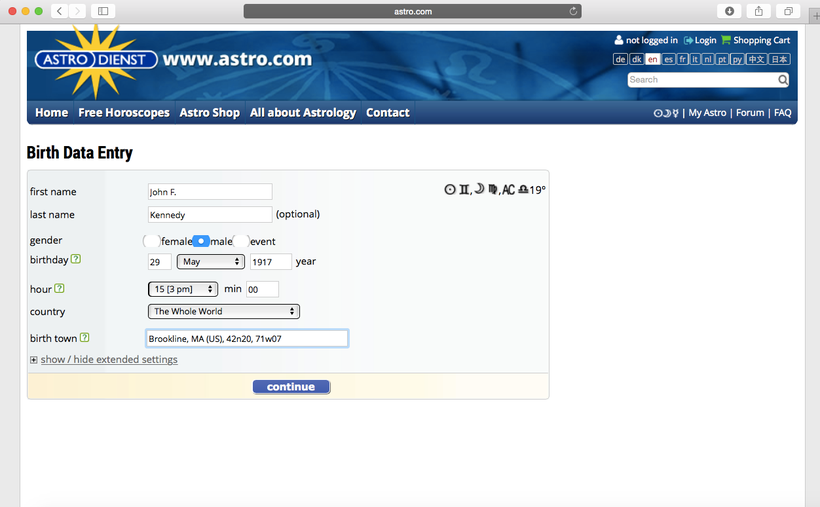Open the Home menu
820x507 pixels.
(x=51, y=112)
